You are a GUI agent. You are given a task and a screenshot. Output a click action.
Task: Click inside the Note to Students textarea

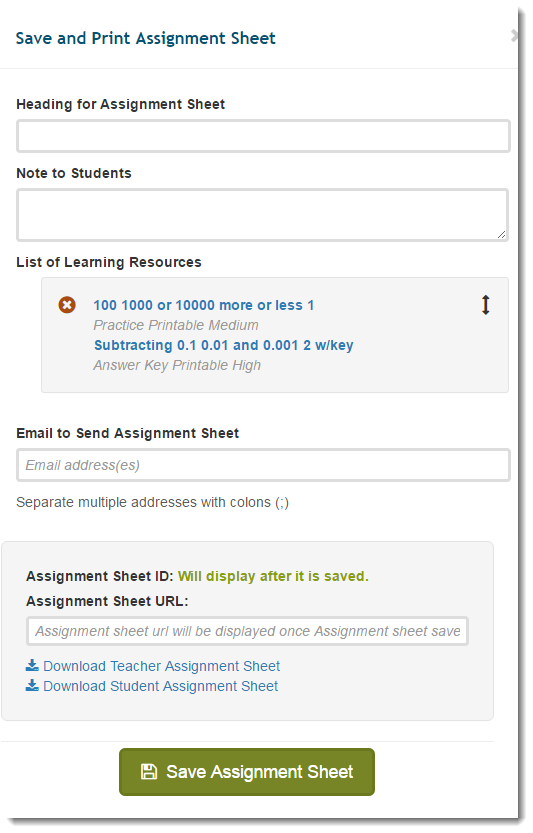pos(263,215)
